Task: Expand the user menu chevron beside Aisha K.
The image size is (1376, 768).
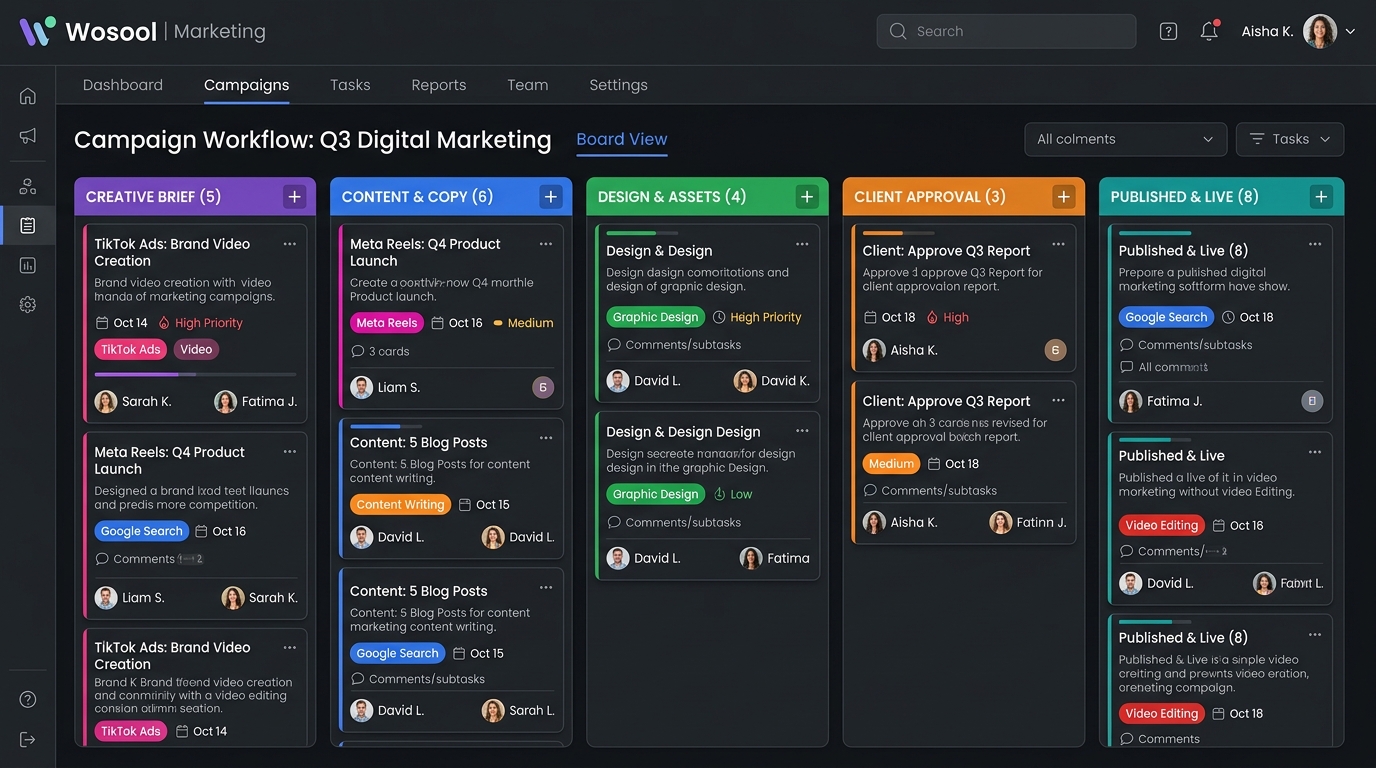Action: (1350, 31)
